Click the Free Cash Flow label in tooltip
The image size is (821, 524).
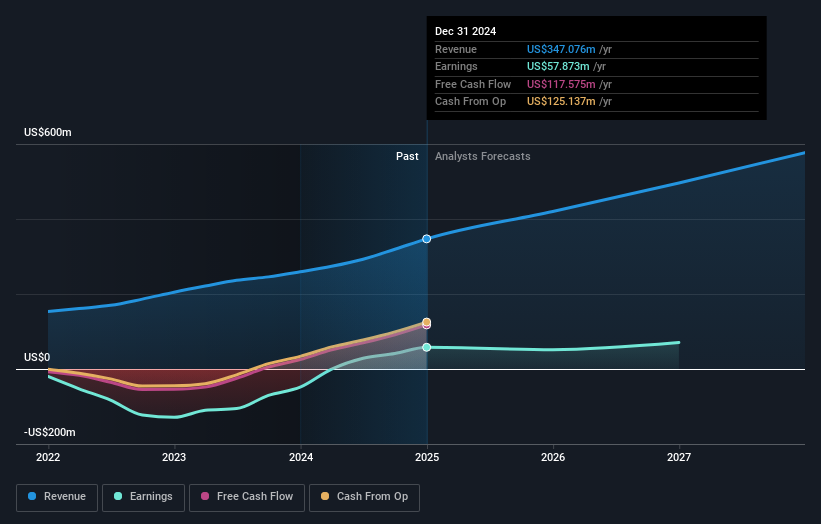click(x=473, y=84)
